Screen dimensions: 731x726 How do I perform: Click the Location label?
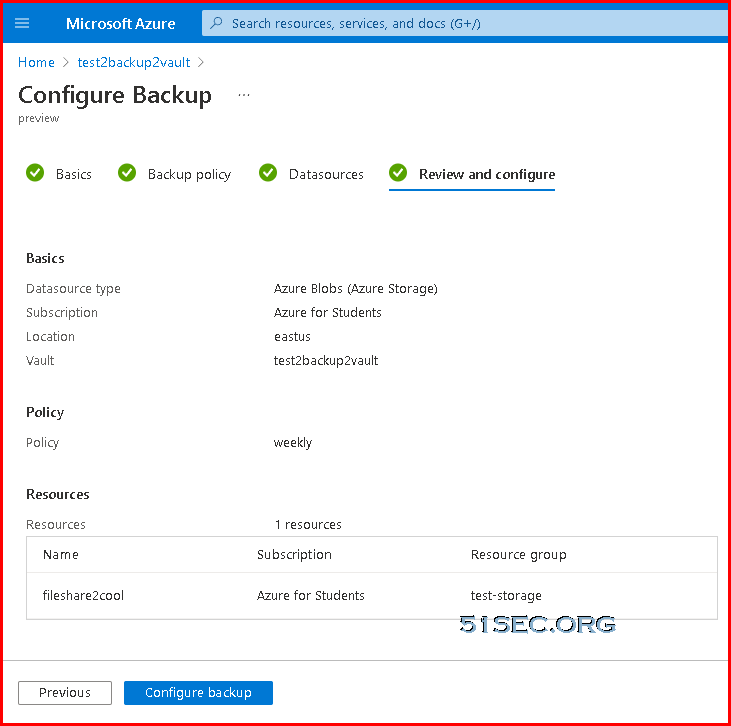pyautogui.click(x=50, y=337)
